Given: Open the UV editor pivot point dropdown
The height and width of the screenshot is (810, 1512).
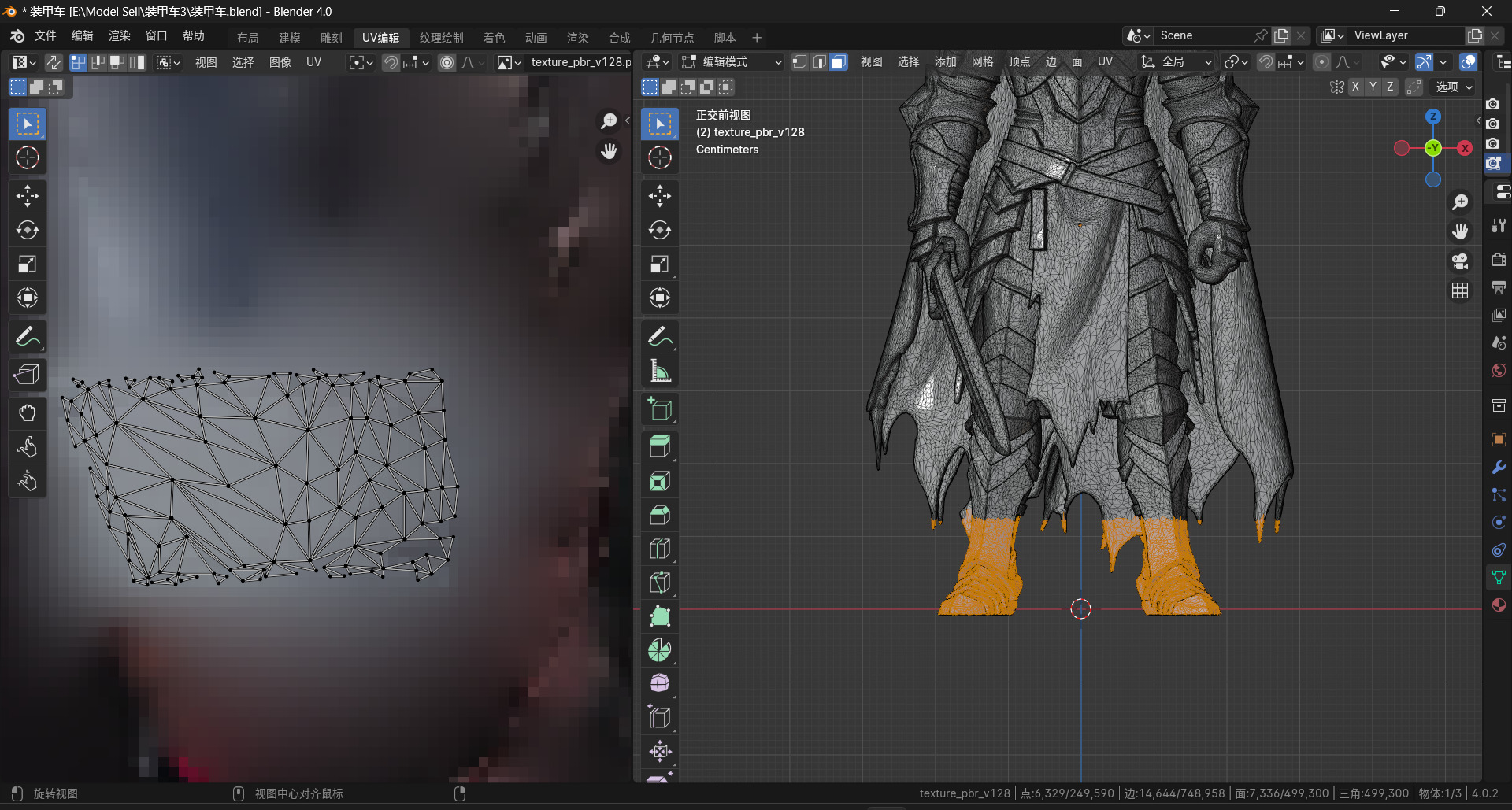Looking at the screenshot, I should pyautogui.click(x=361, y=62).
